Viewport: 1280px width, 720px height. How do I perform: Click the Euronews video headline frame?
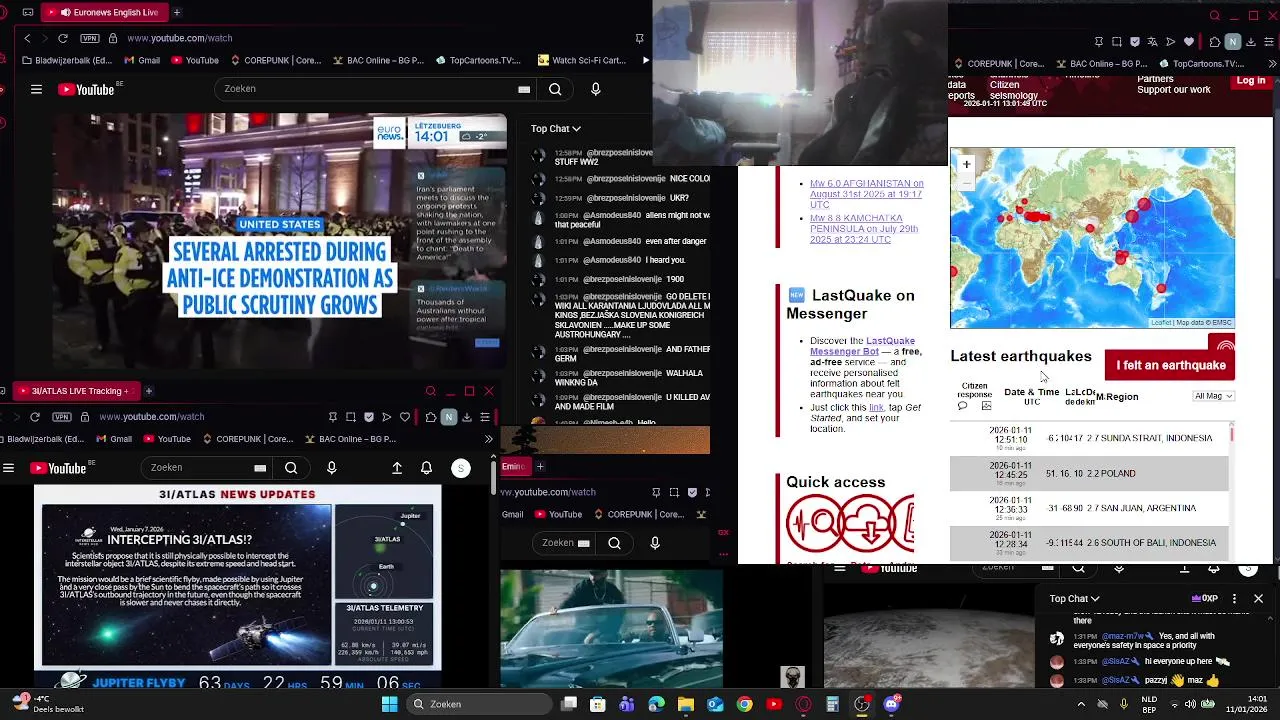(x=279, y=241)
